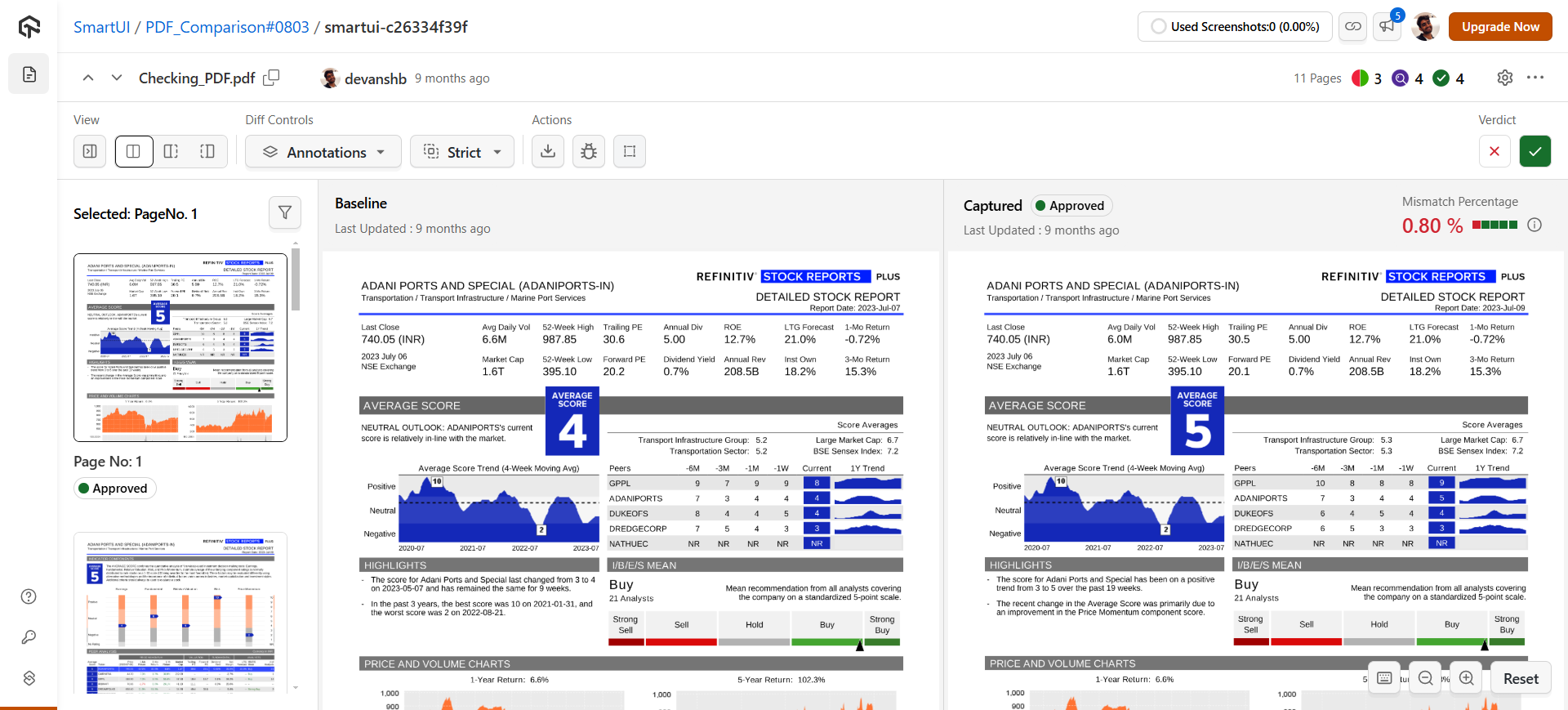Open the page filter funnel icon
1568x710 pixels.
[x=285, y=212]
